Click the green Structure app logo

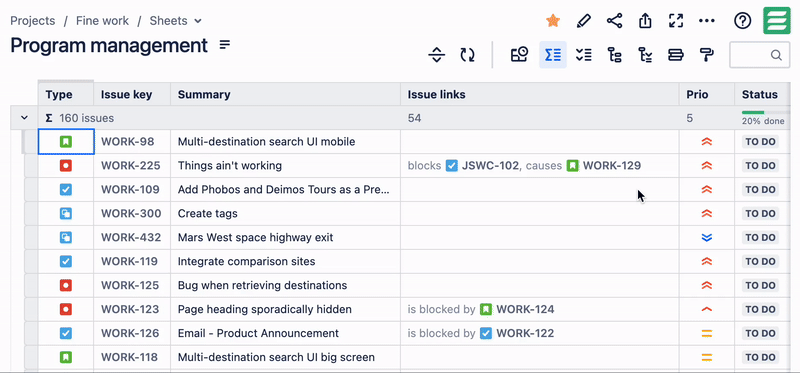pos(777,21)
